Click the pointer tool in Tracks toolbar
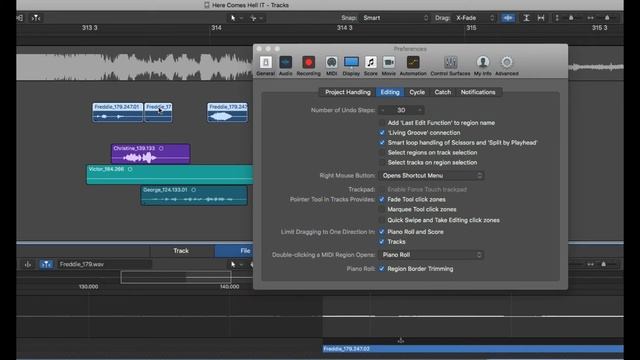The image size is (640, 360). pos(233,18)
